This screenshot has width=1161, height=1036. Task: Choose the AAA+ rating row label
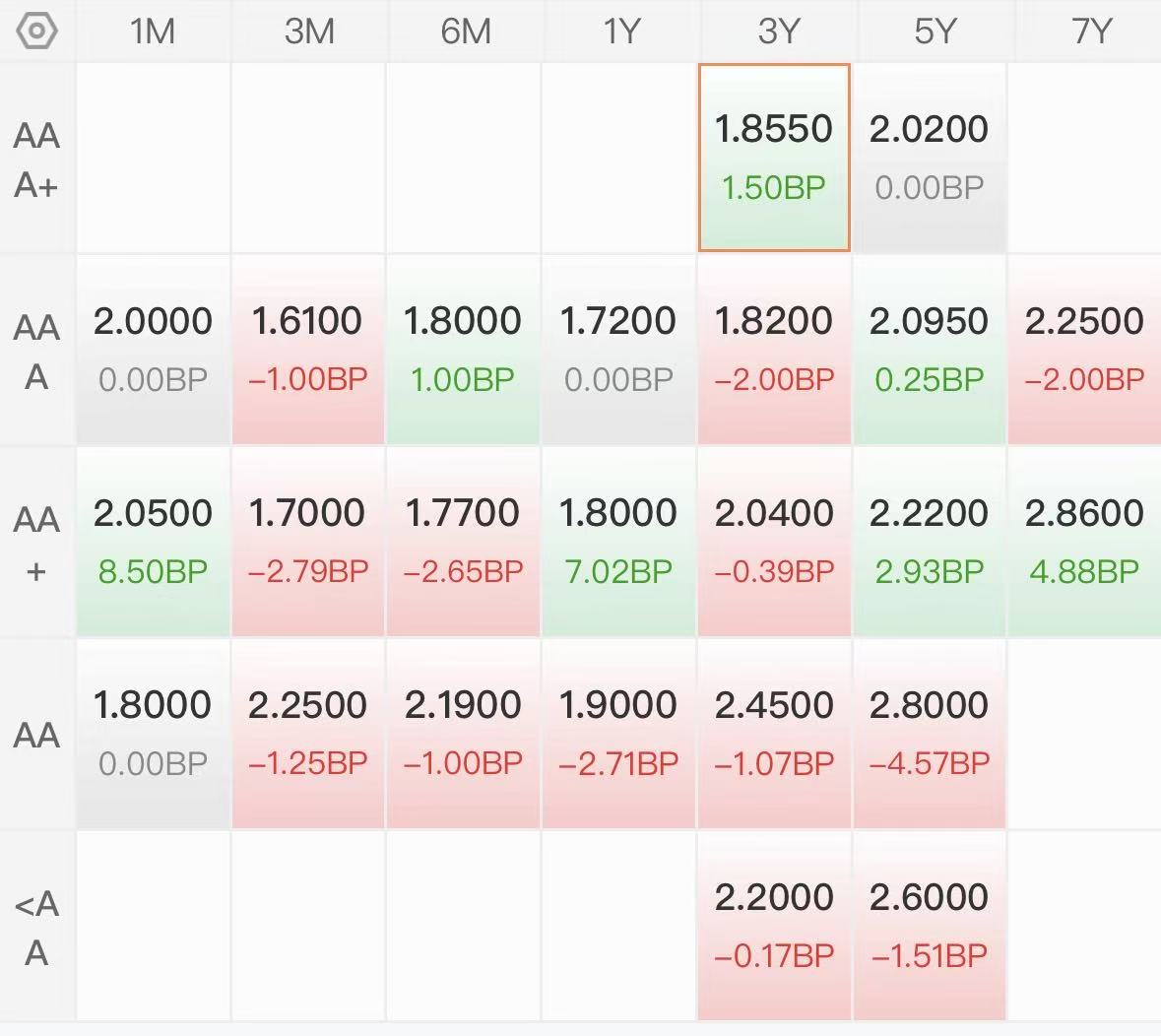coord(36,160)
